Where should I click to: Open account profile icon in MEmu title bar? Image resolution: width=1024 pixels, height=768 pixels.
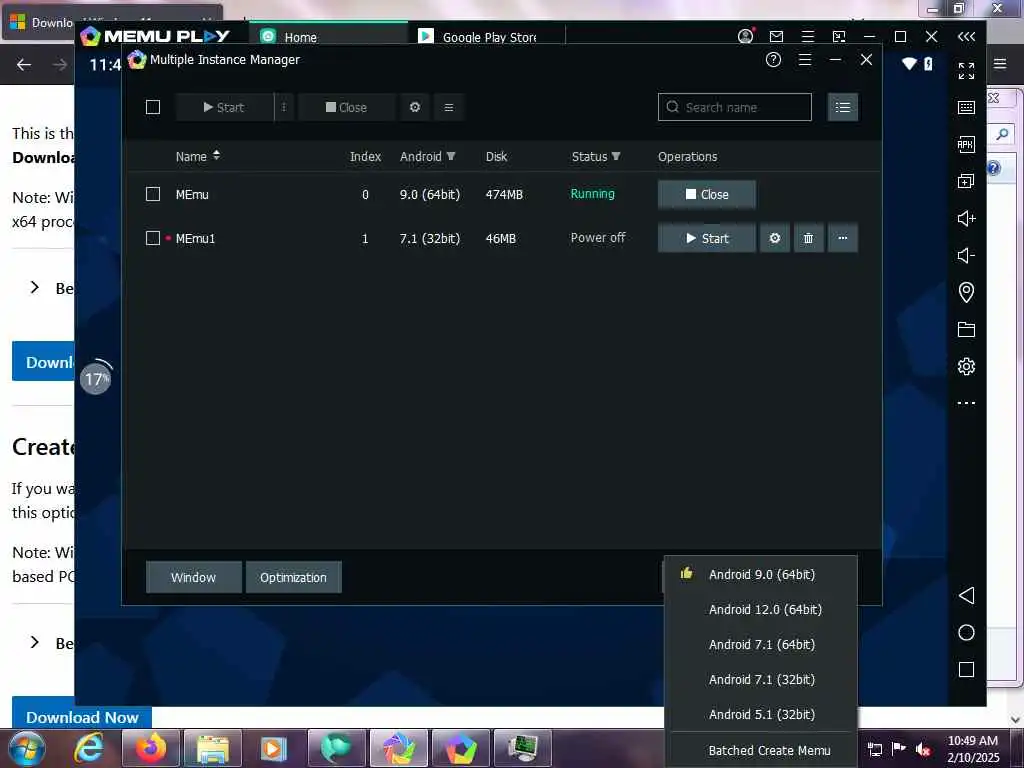coord(745,37)
